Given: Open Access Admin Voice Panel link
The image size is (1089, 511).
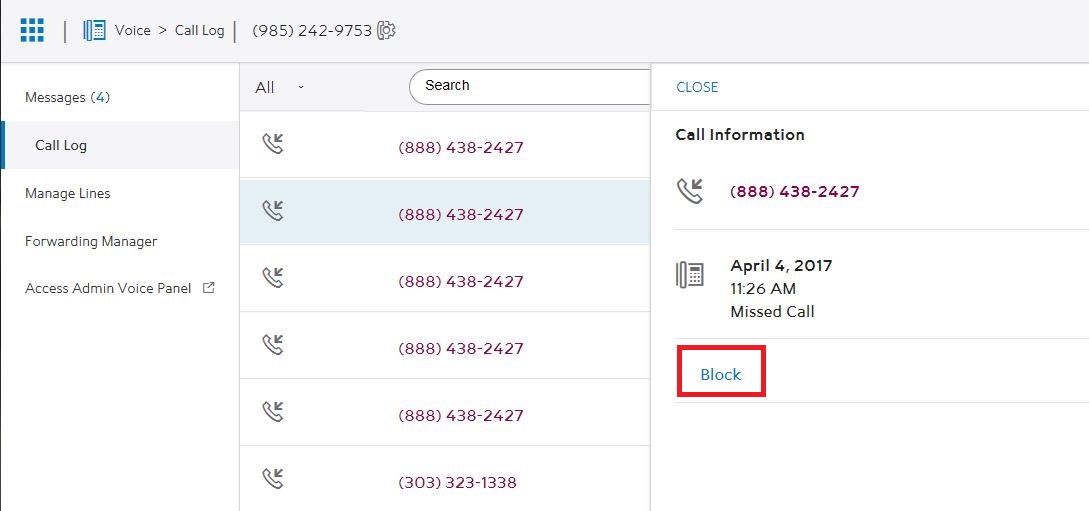Looking at the screenshot, I should click(x=108, y=288).
